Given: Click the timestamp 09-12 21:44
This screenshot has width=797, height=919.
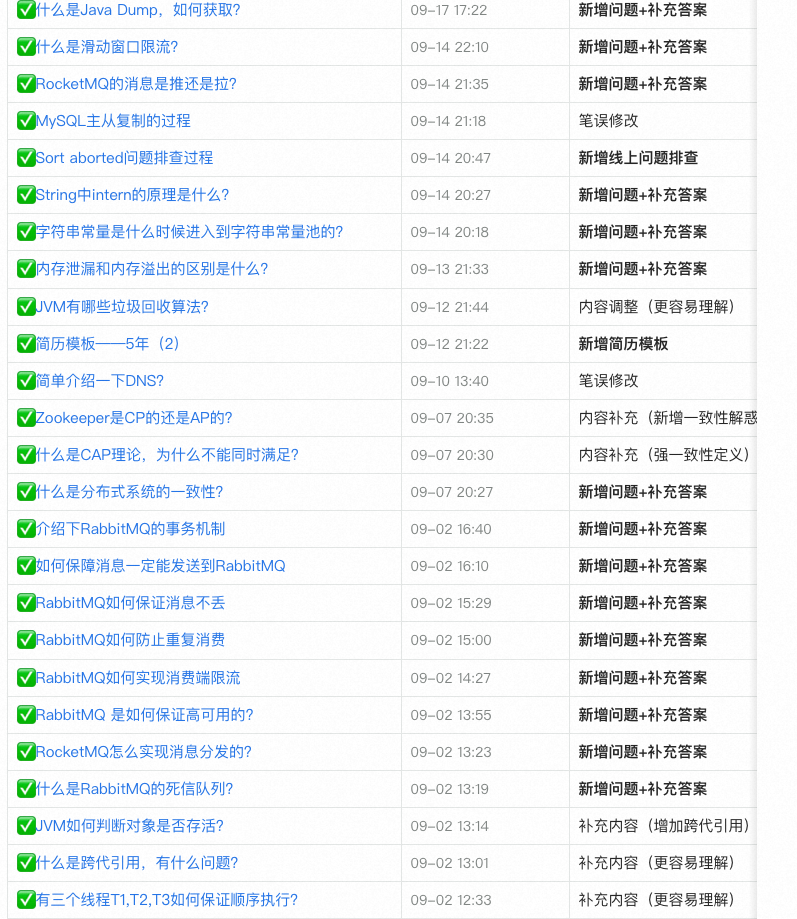Looking at the screenshot, I should (449, 307).
